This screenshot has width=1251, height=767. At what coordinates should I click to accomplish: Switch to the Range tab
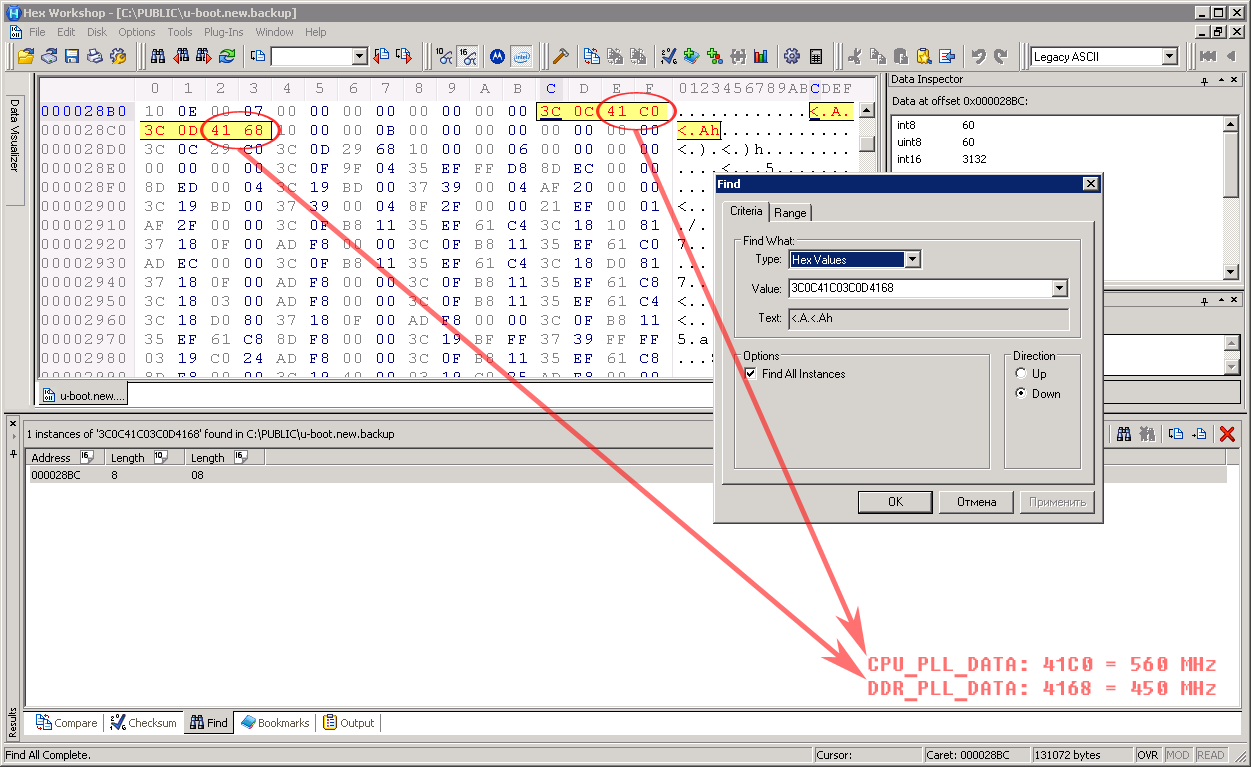click(790, 212)
